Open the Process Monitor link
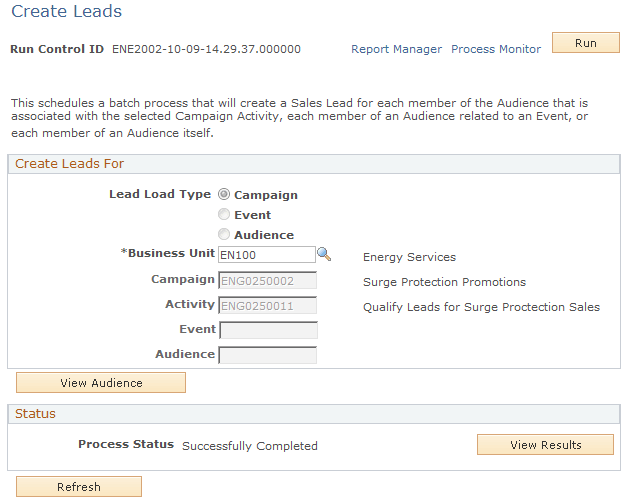 click(x=496, y=49)
